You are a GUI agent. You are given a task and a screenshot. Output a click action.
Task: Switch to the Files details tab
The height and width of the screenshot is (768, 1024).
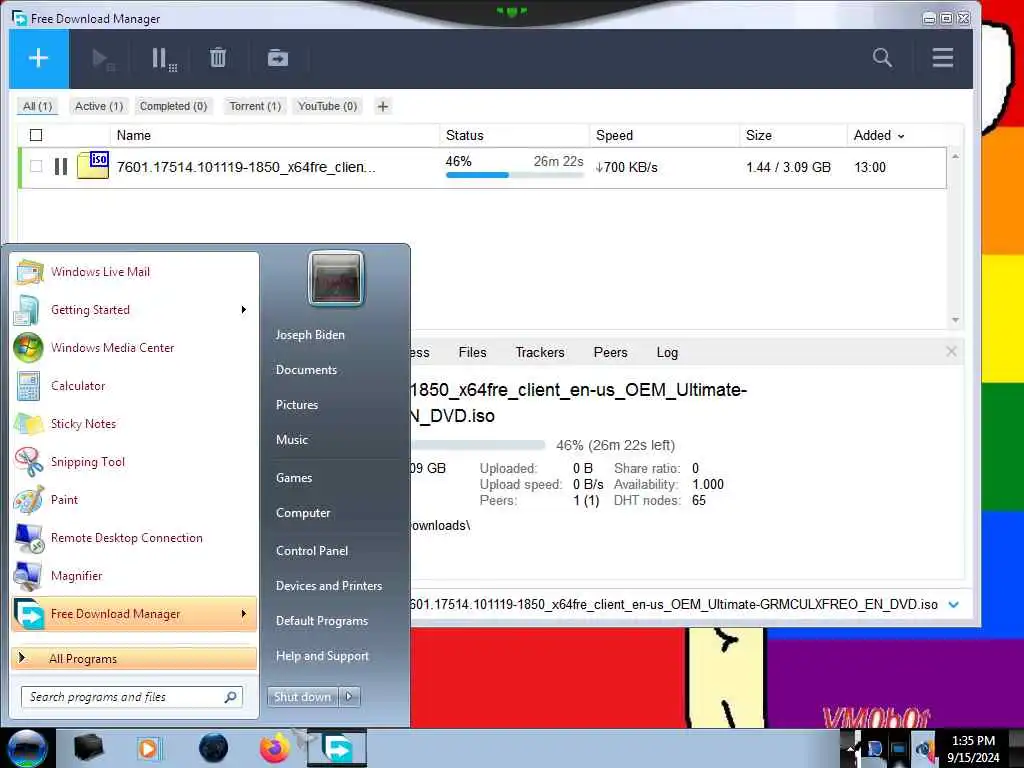[x=472, y=353]
